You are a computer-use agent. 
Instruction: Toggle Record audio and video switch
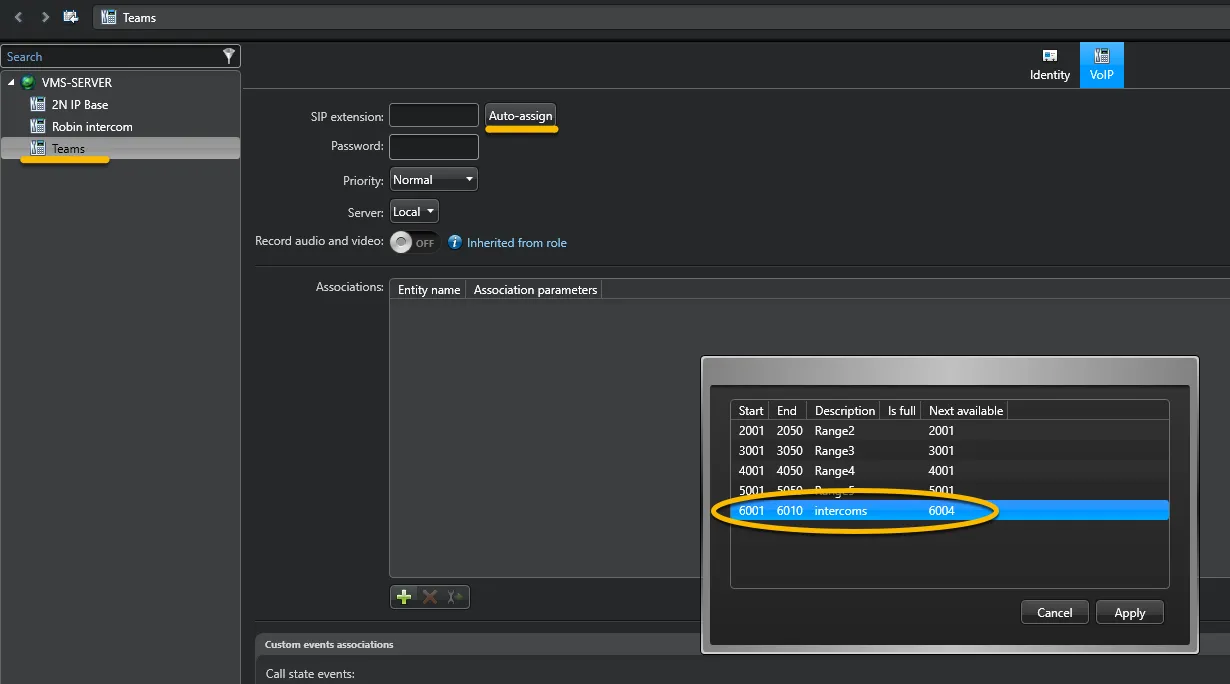point(414,242)
